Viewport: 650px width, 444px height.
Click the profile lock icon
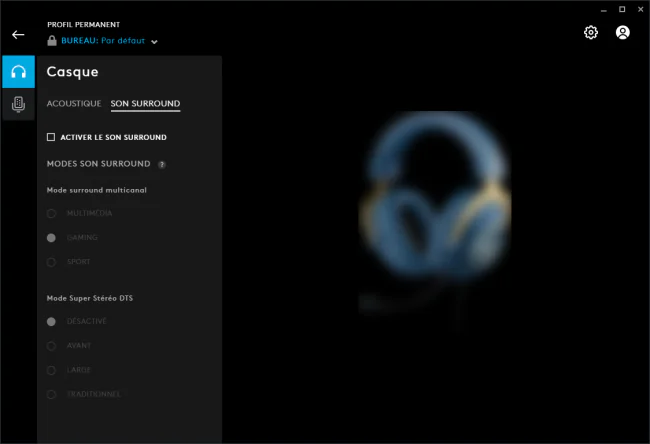[52, 41]
